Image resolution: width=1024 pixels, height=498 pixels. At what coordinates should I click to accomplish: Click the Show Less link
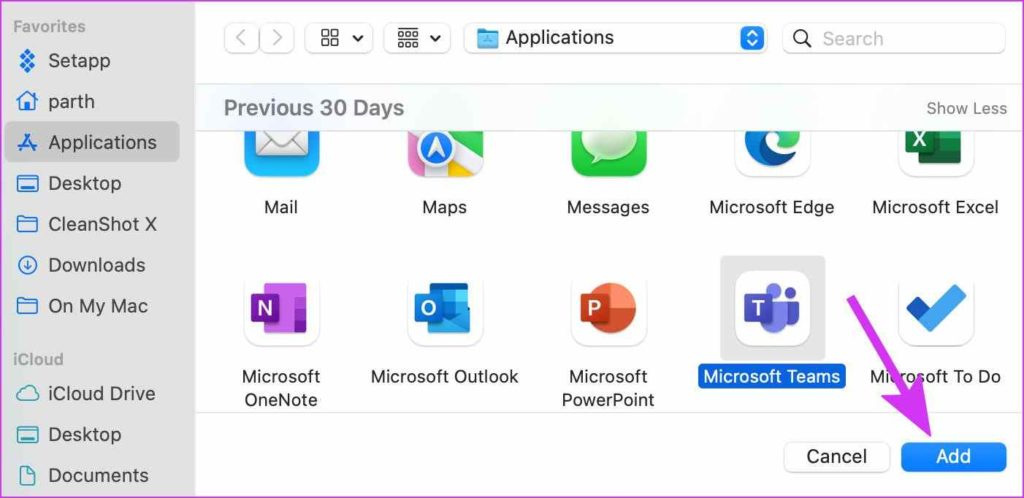[x=967, y=108]
